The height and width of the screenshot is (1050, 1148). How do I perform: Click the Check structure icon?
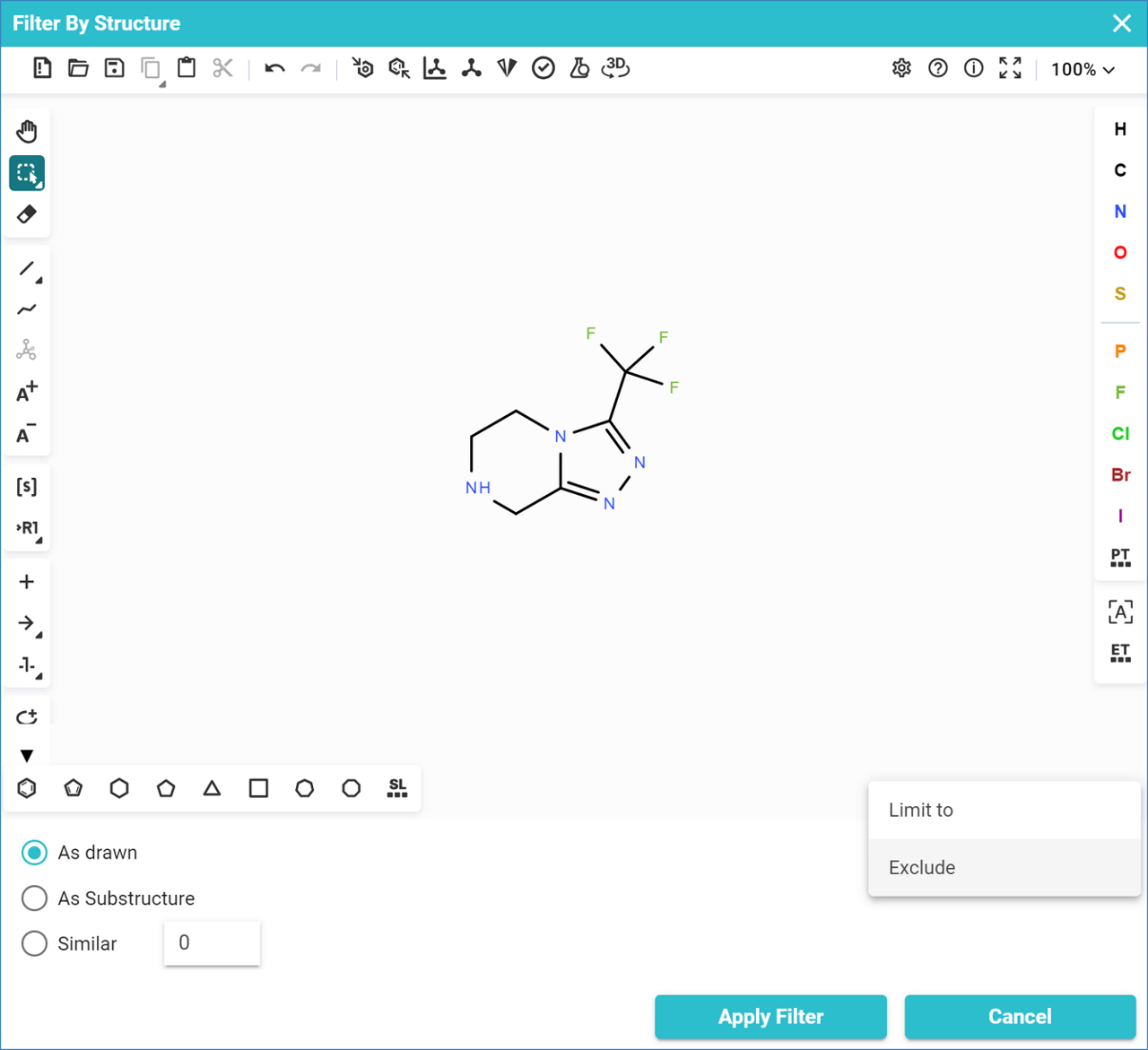tap(543, 68)
